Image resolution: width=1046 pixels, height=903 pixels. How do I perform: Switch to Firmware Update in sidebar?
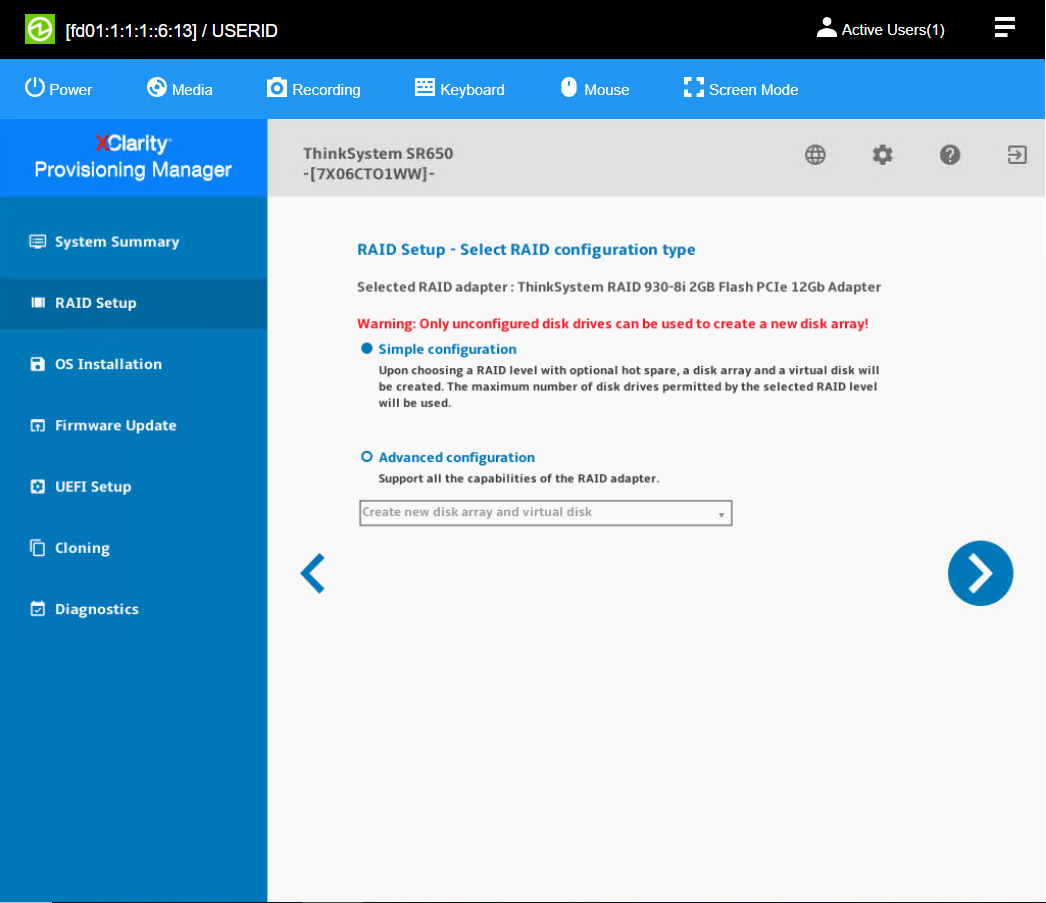[x=115, y=425]
